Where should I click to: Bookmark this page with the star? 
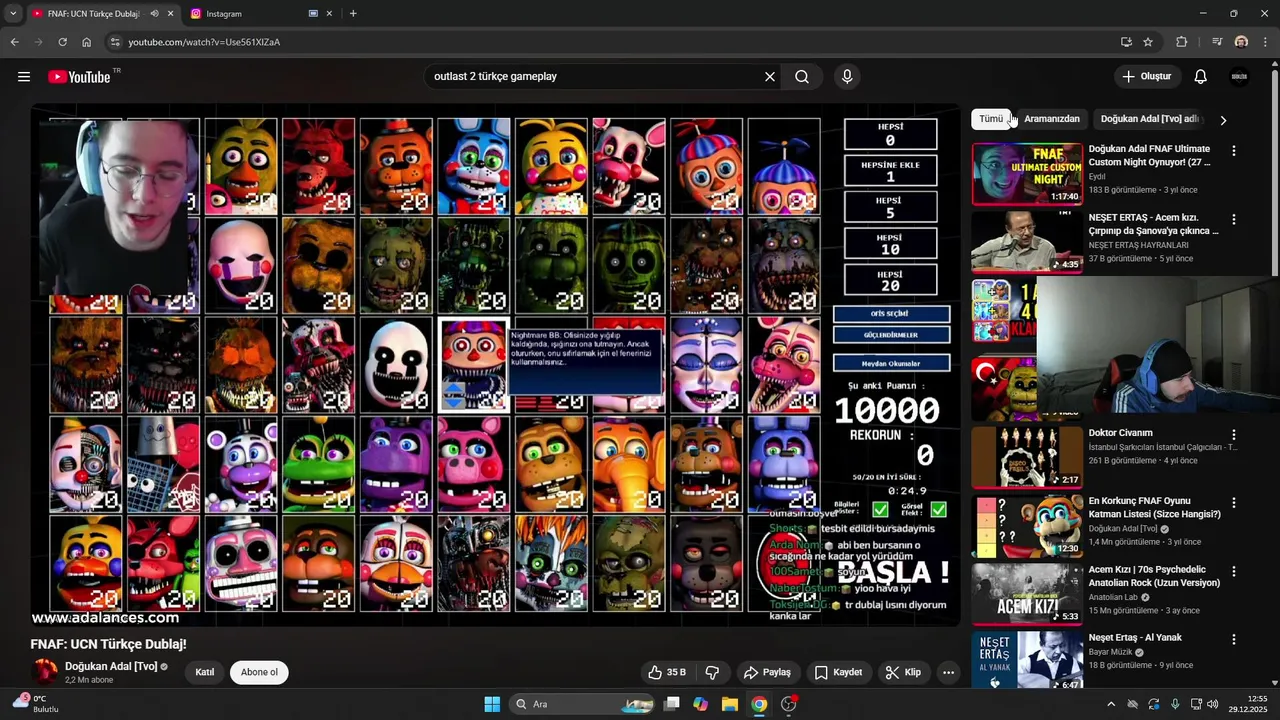1148,42
